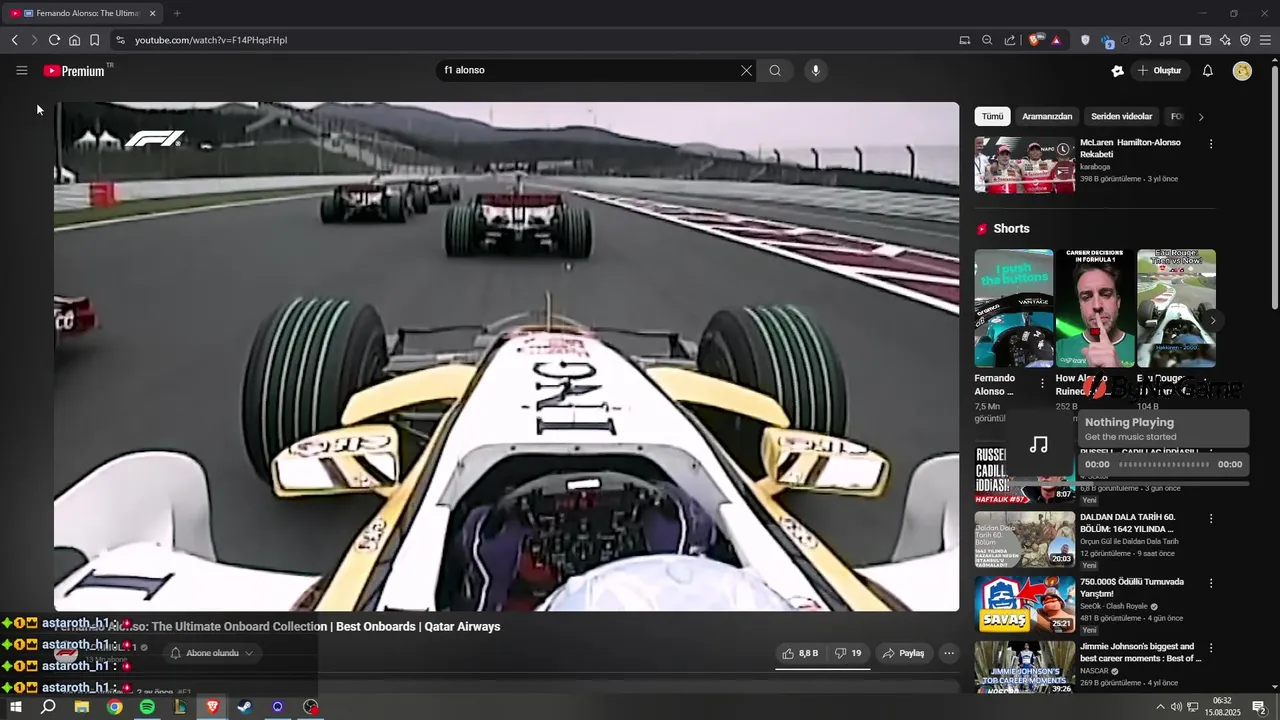The image size is (1280, 720).
Task: Click the 'Paylaş' share button
Action: [903, 653]
